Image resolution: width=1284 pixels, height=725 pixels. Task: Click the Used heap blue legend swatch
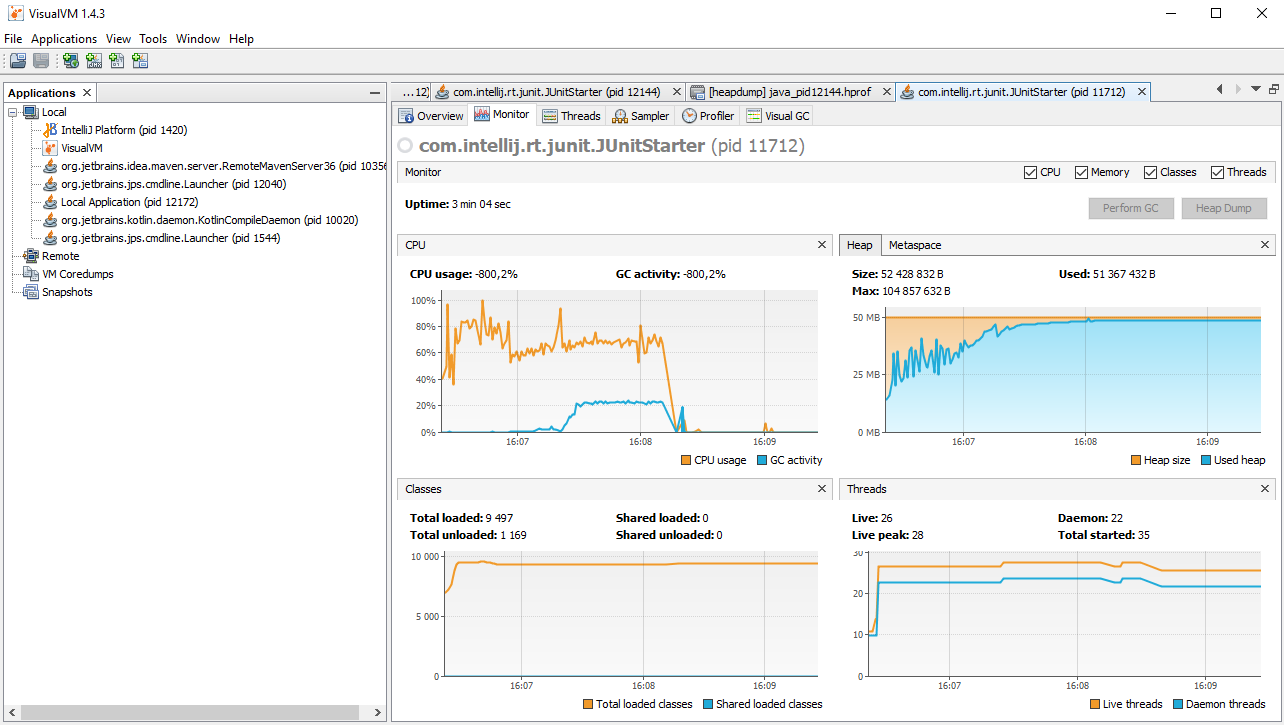click(x=1205, y=460)
